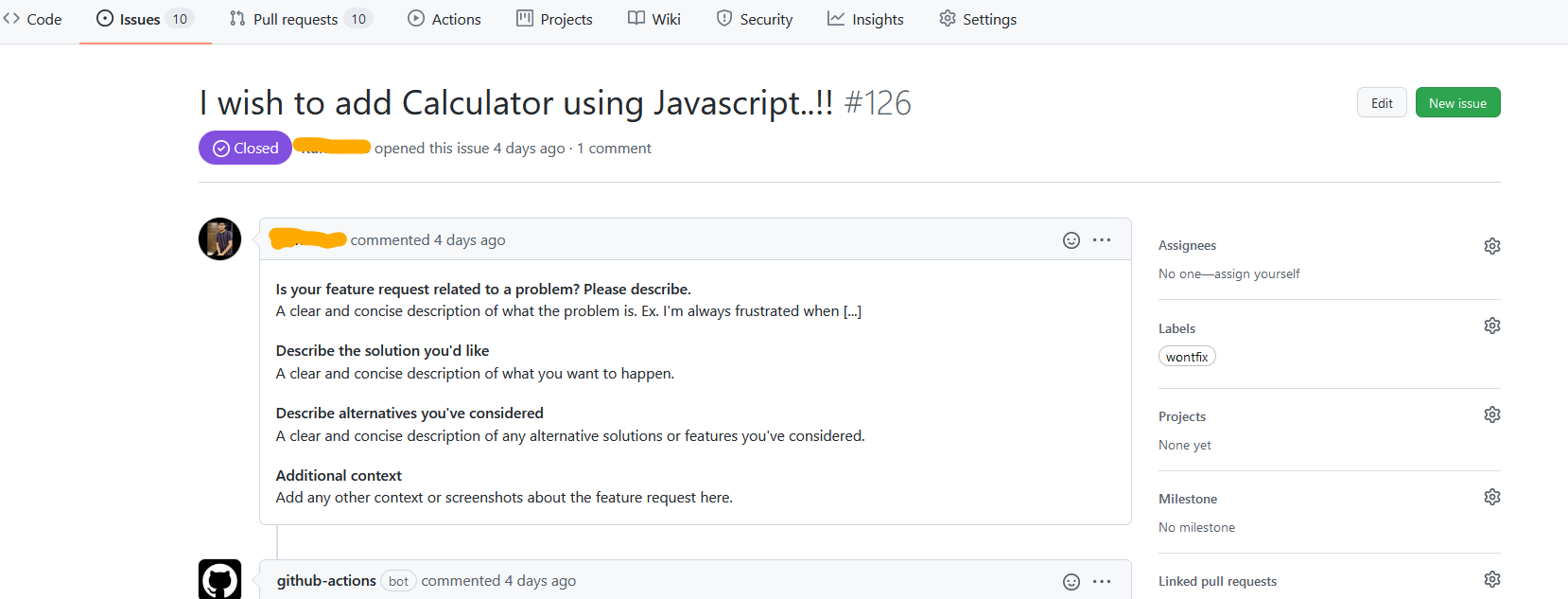Screen dimensions: 1568x599
Task: Click 'Is your feature request related' heading
Action: coord(483,290)
